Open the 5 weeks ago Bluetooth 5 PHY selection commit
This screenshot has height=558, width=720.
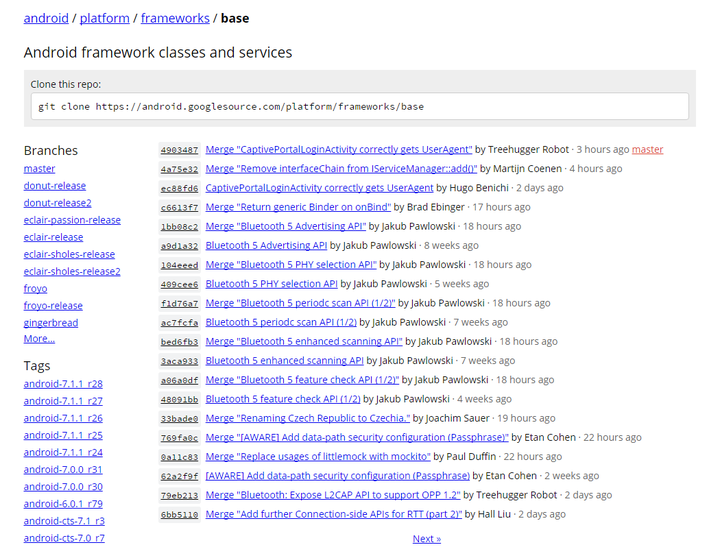(x=271, y=284)
